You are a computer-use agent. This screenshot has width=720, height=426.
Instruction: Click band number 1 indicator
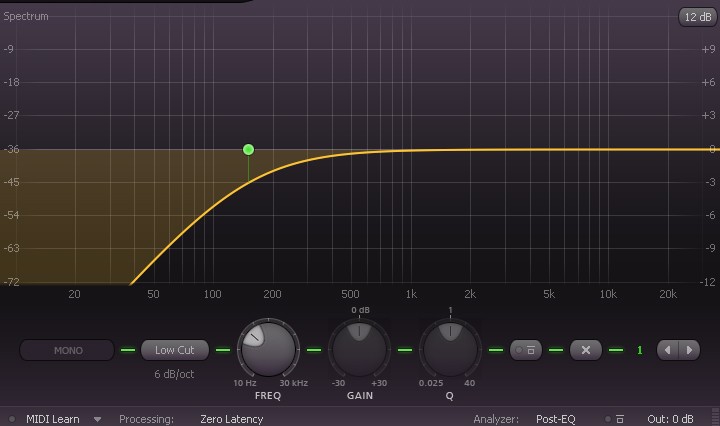639,350
